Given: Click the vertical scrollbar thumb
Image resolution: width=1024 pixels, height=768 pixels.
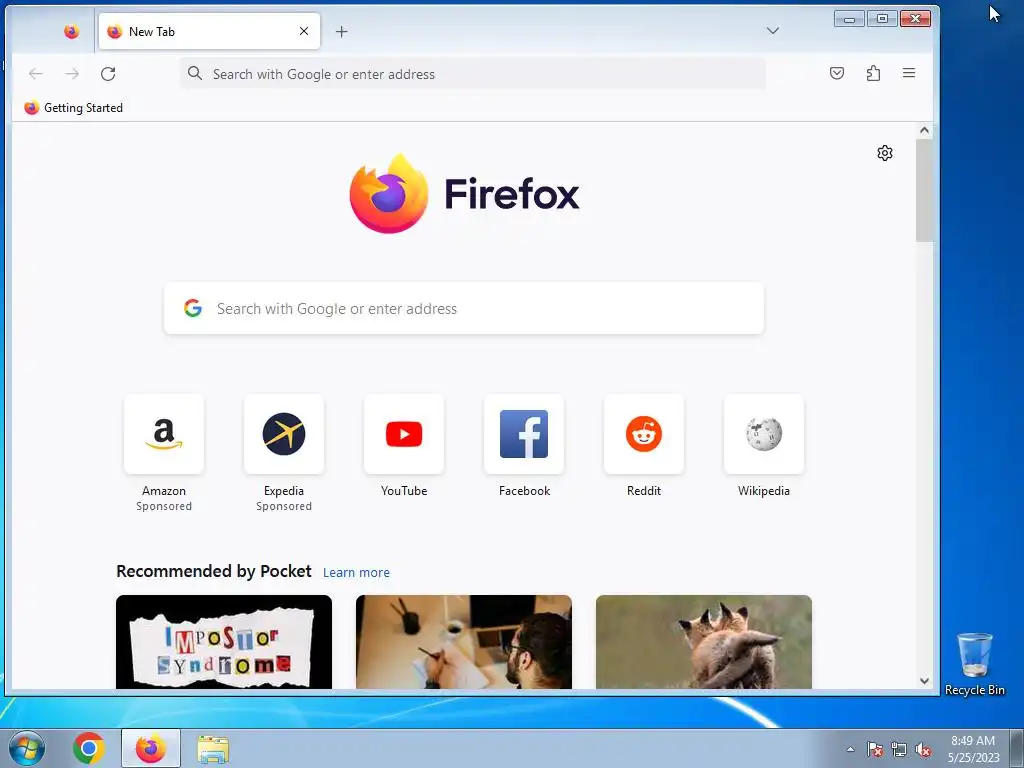Looking at the screenshot, I should (x=924, y=190).
